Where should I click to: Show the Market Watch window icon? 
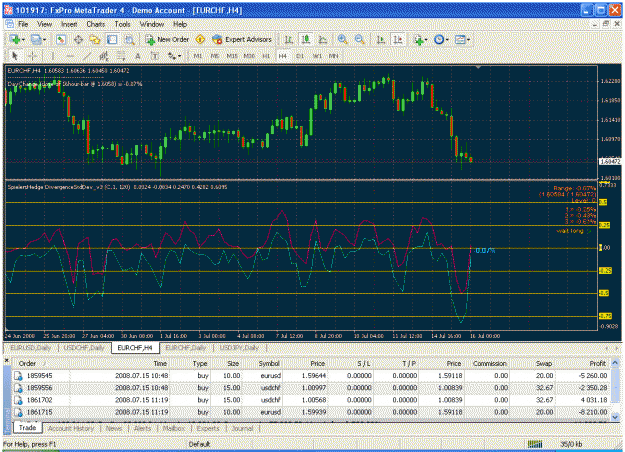(x=61, y=39)
